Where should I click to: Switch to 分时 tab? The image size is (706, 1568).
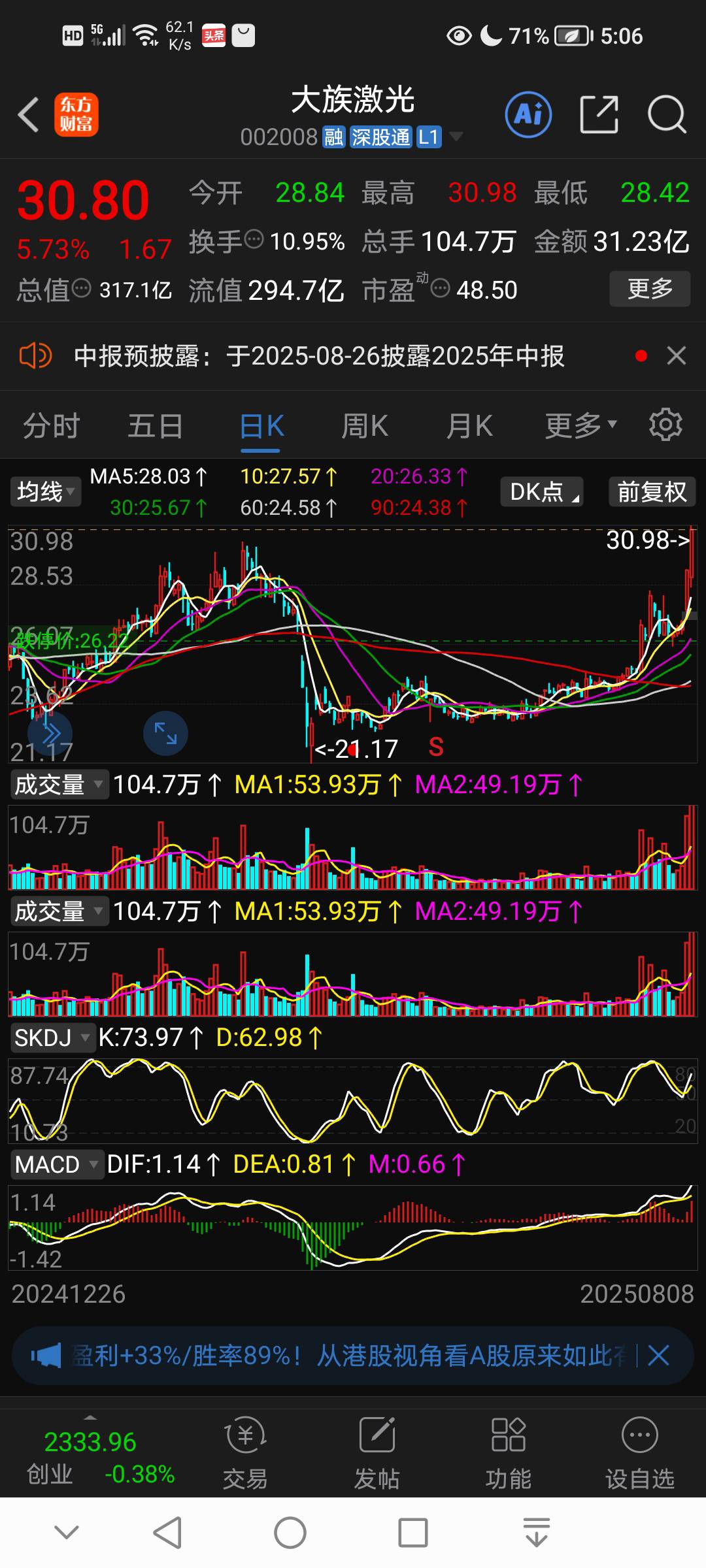pyautogui.click(x=52, y=426)
